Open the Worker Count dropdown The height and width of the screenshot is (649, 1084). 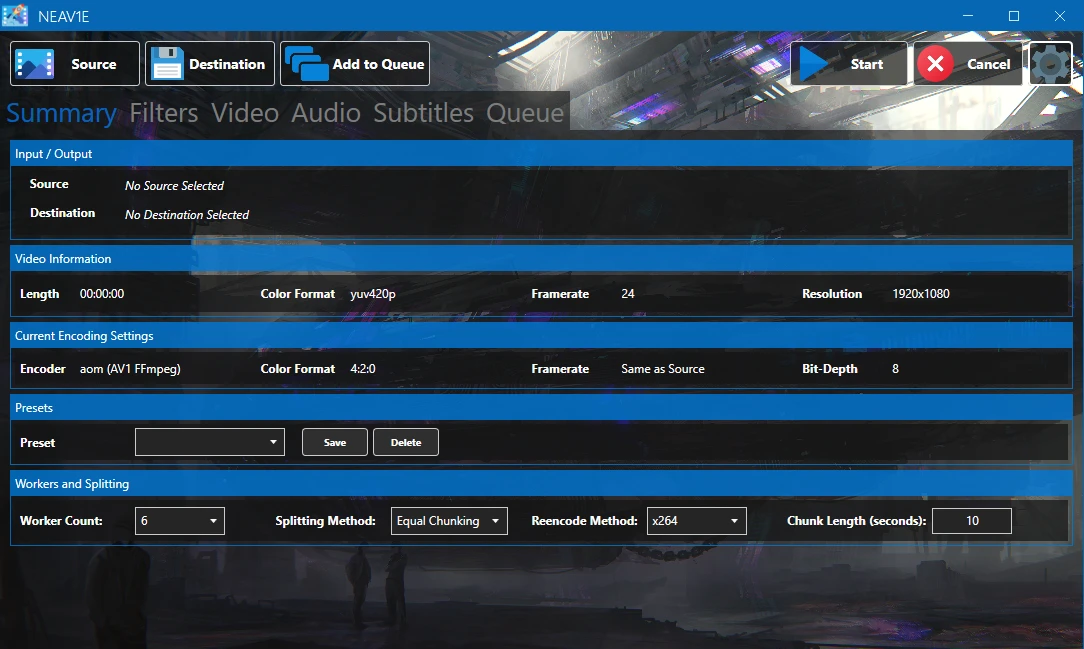point(180,521)
